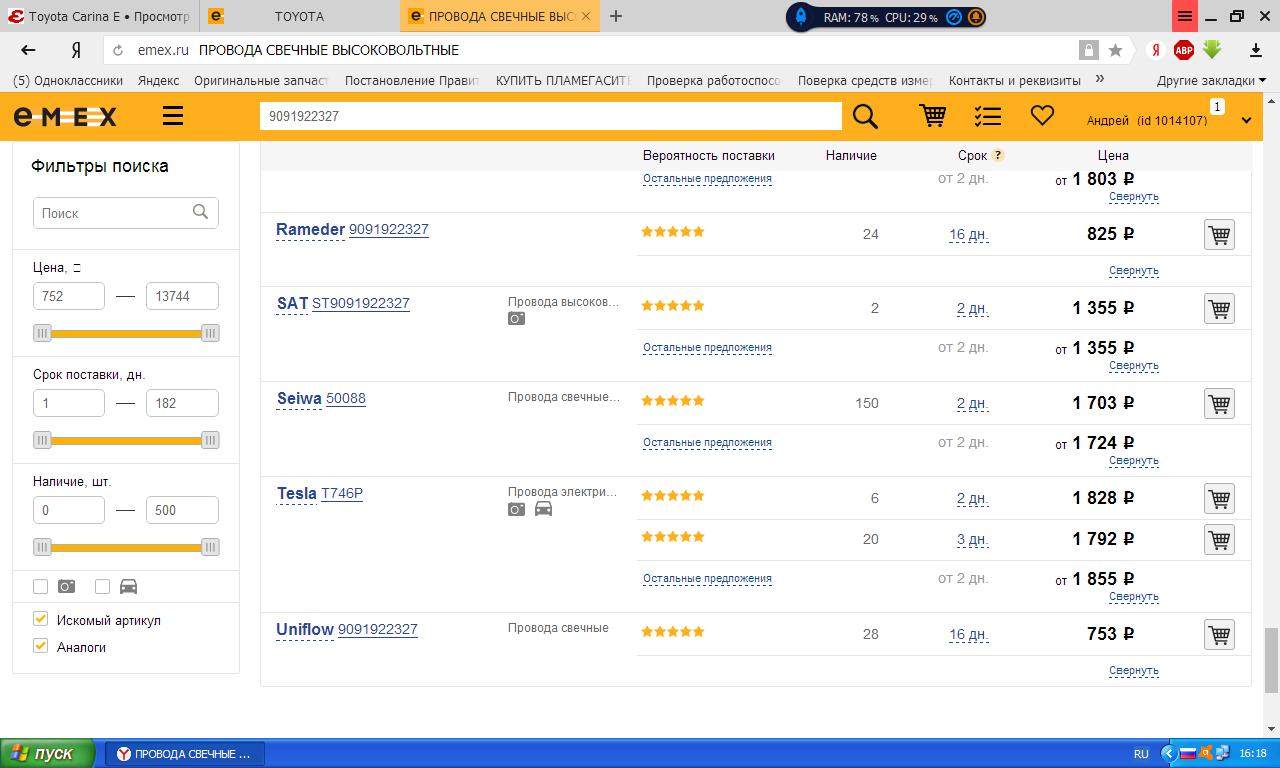The width and height of the screenshot is (1280, 768).
Task: Open the checklist icon in header
Action: (987, 116)
